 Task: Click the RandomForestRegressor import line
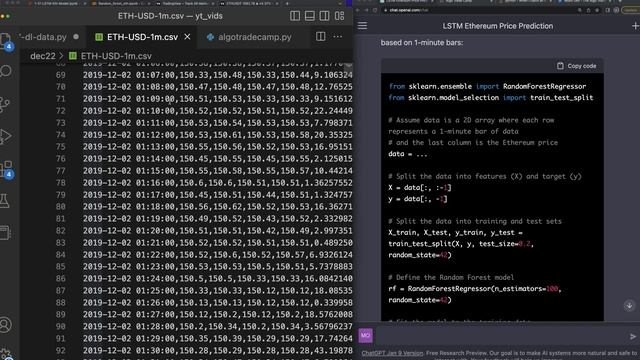tap(487, 86)
